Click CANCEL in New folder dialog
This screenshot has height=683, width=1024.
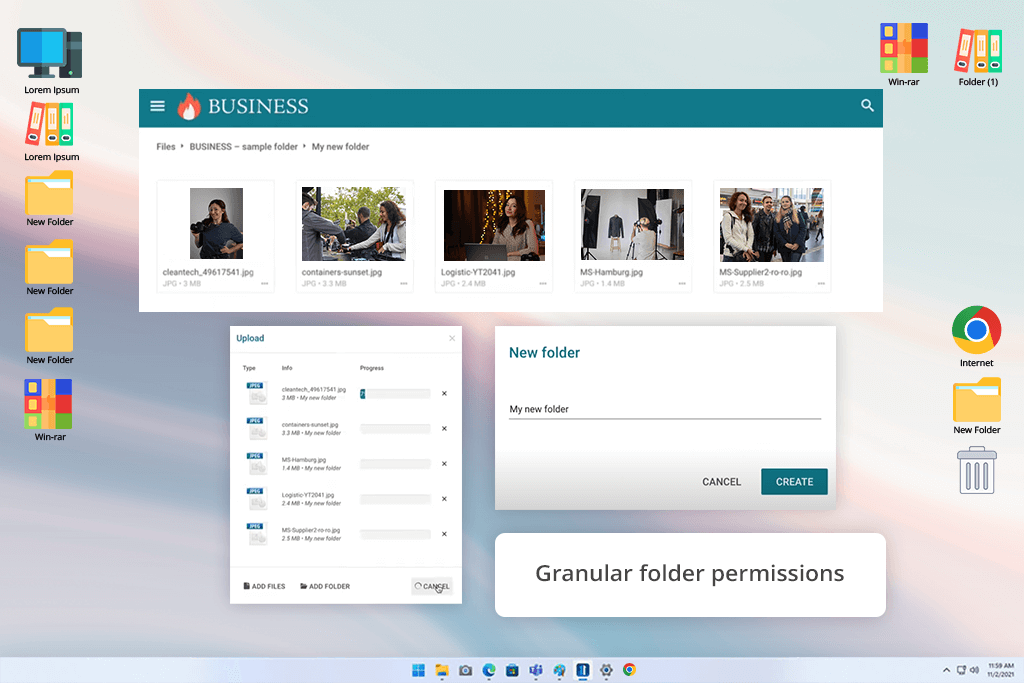point(722,482)
